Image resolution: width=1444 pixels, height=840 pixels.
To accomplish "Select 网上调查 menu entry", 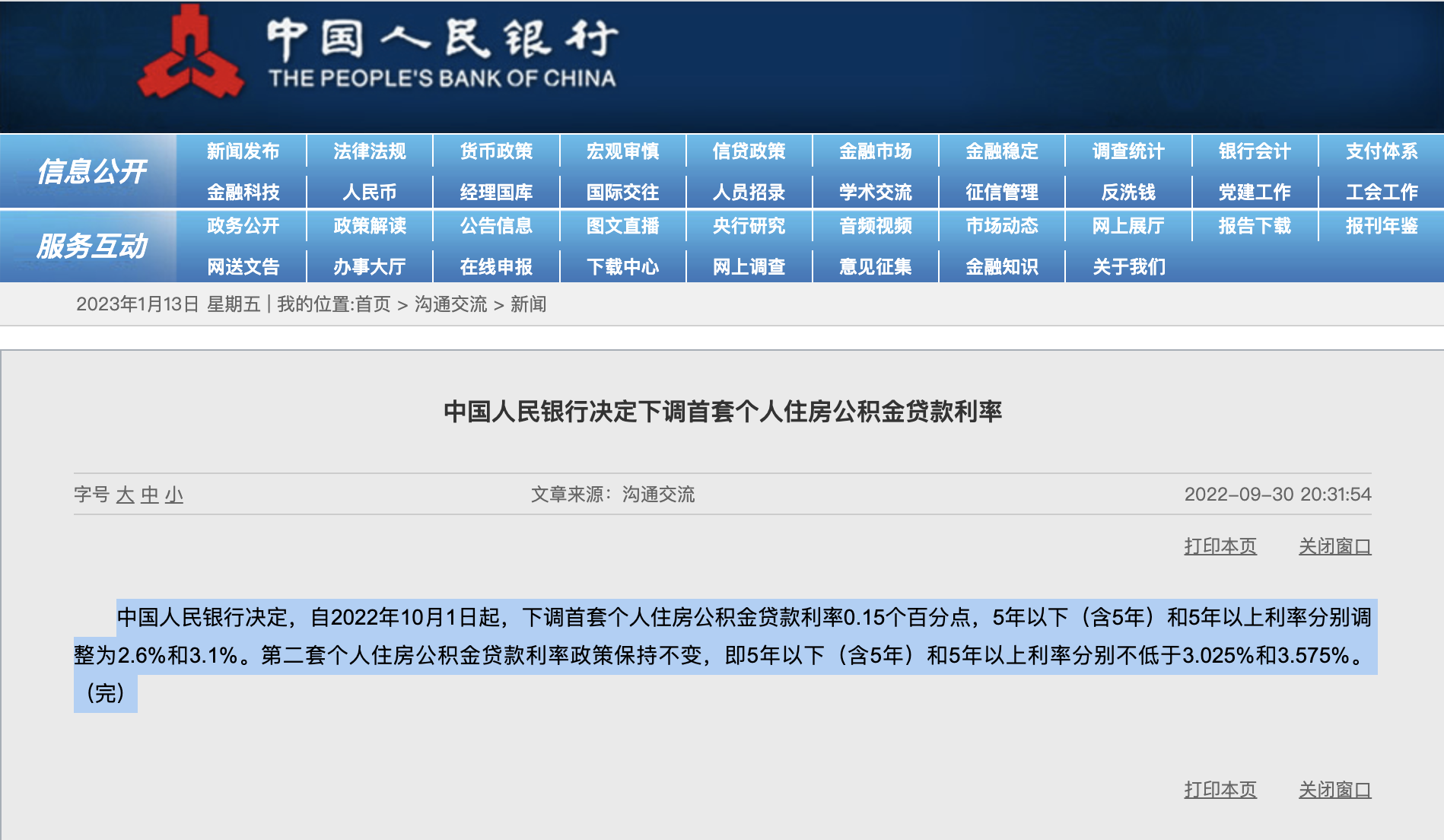I will pyautogui.click(x=749, y=267).
